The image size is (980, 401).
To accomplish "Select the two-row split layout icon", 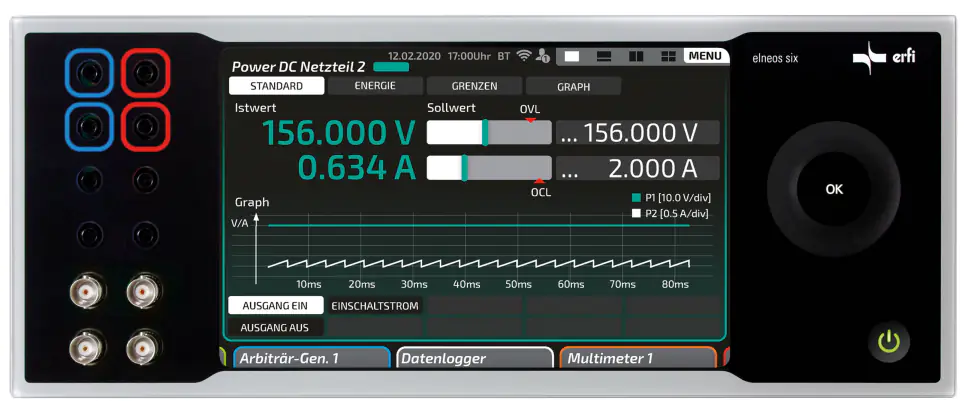I will [x=604, y=56].
